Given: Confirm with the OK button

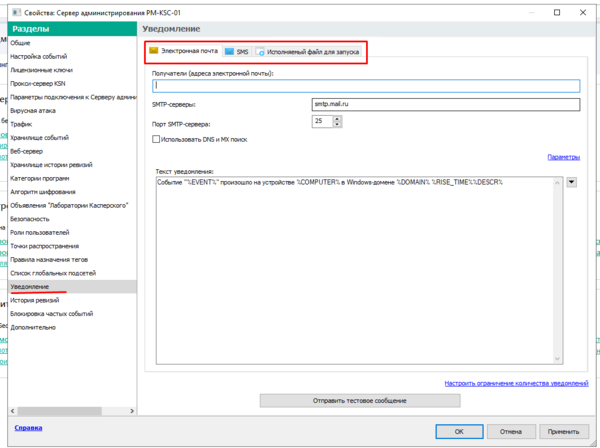Looking at the screenshot, I should coord(459,432).
